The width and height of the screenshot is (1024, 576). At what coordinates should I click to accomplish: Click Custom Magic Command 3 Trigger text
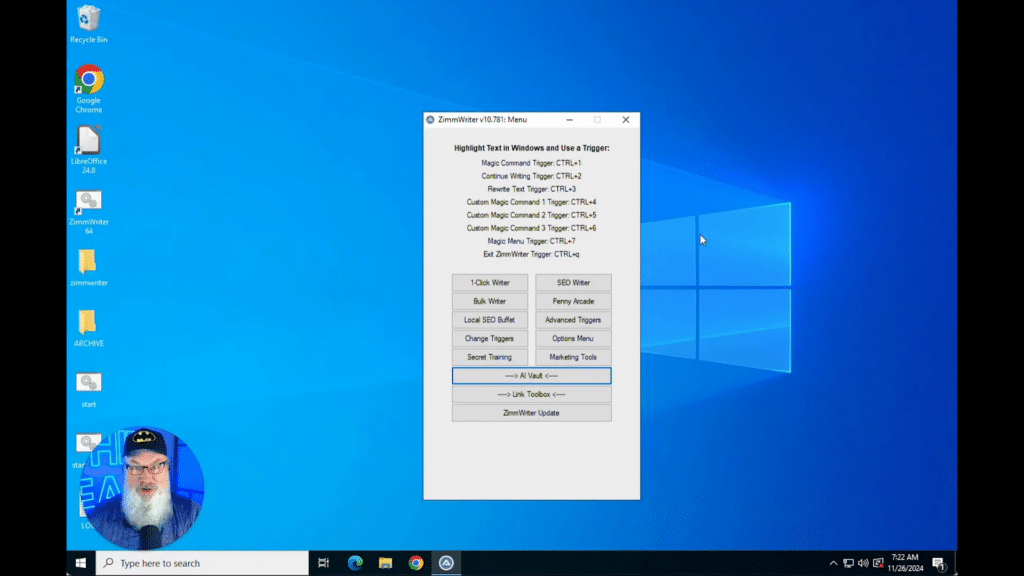531,228
